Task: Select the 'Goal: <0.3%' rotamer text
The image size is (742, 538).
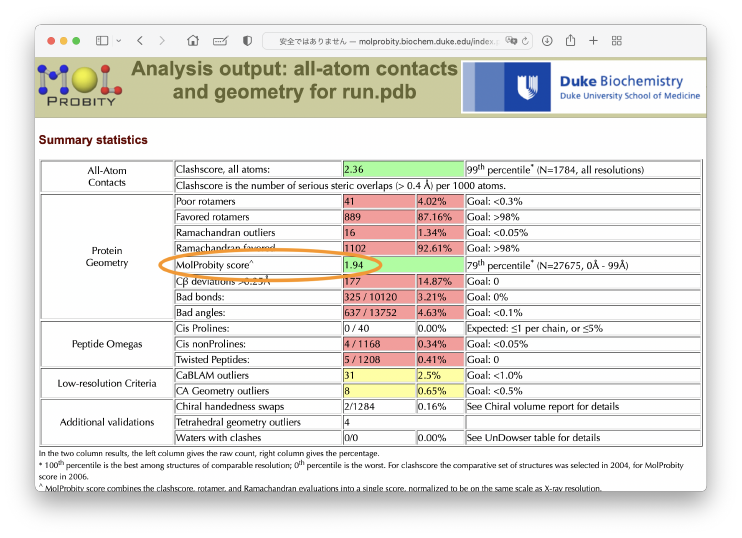Action: pos(495,201)
